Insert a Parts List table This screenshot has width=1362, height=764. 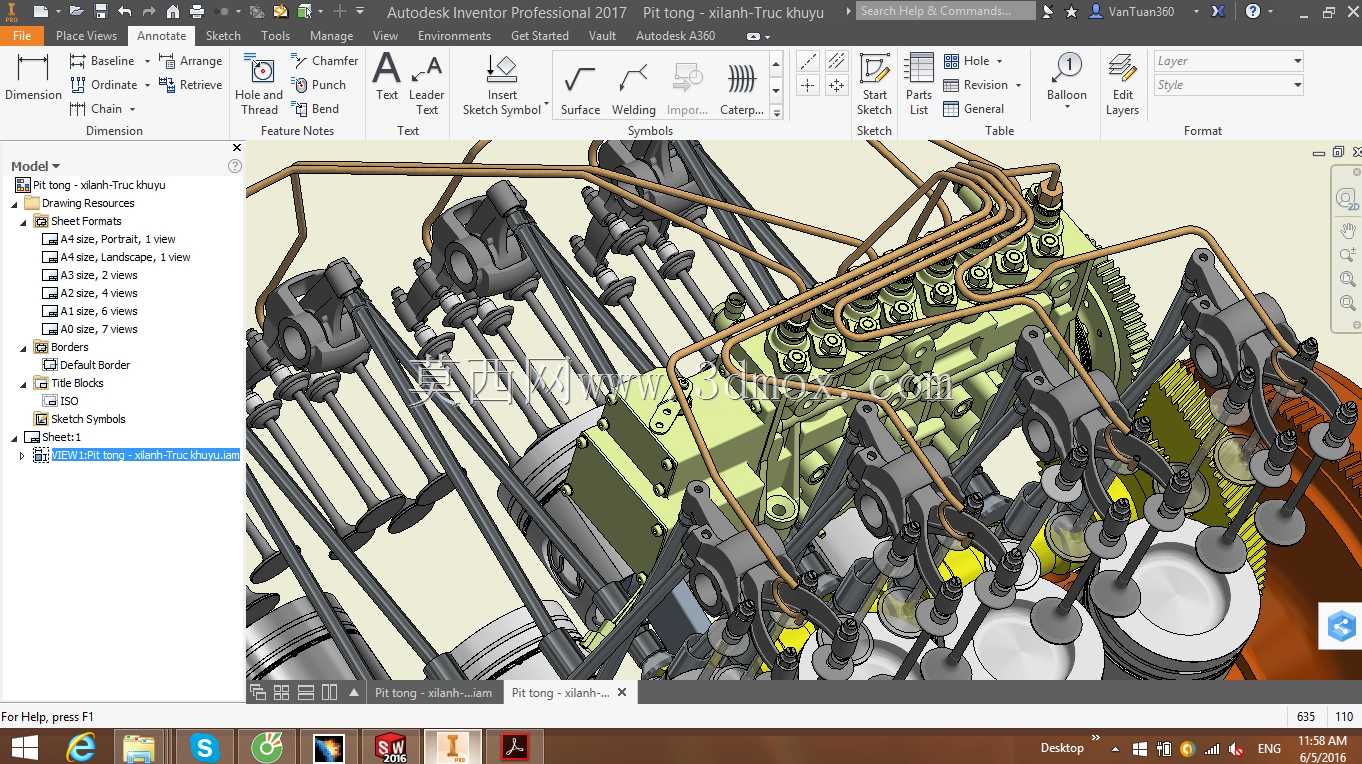919,85
